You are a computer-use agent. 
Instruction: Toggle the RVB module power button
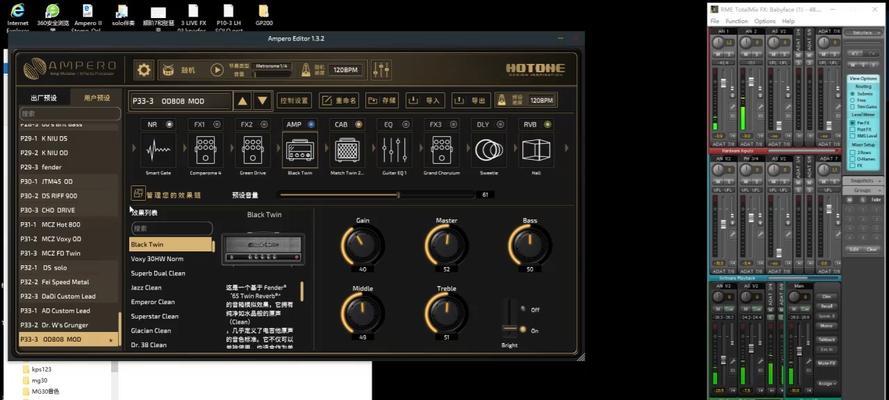(547, 124)
